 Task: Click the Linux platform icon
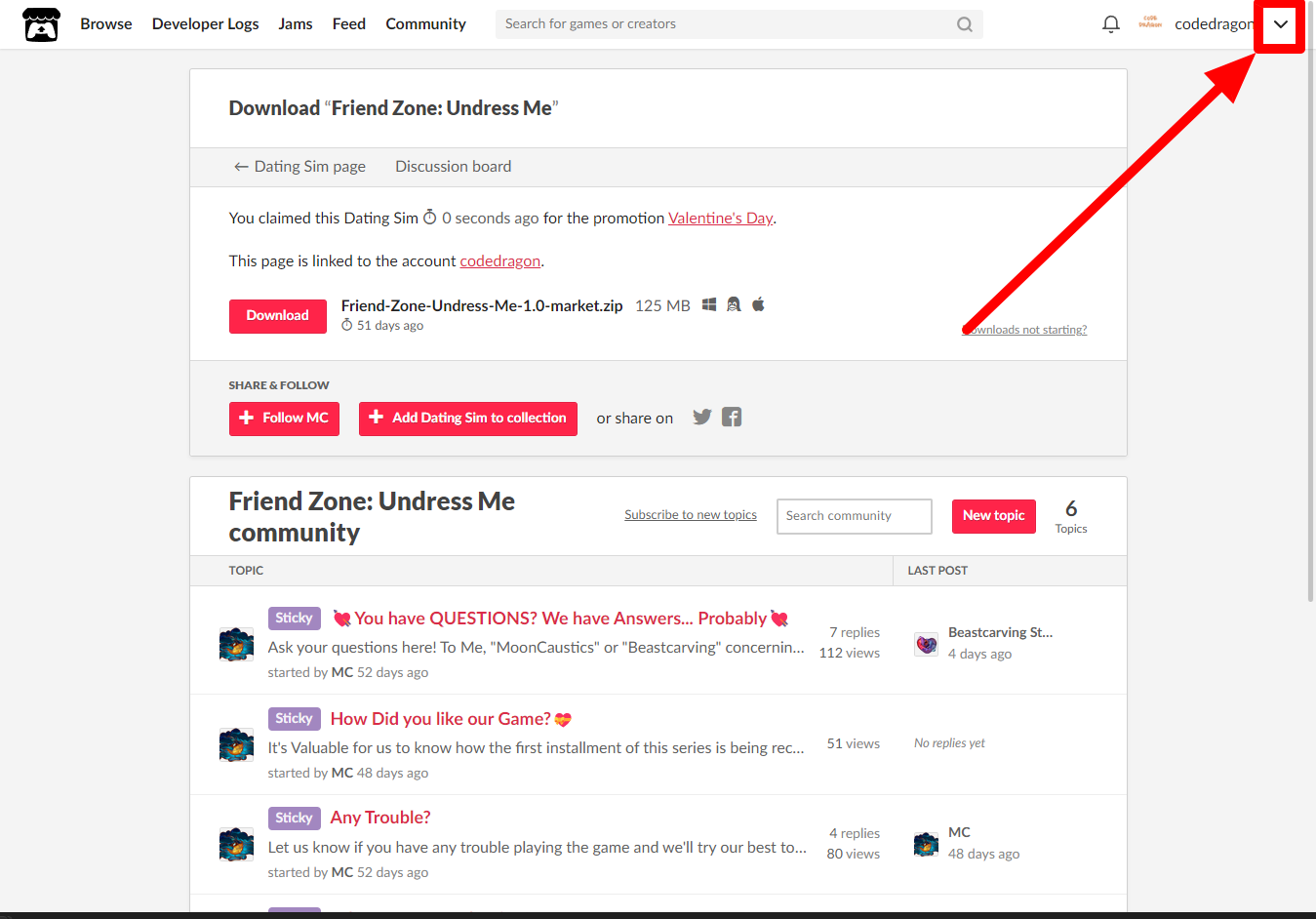[734, 304]
